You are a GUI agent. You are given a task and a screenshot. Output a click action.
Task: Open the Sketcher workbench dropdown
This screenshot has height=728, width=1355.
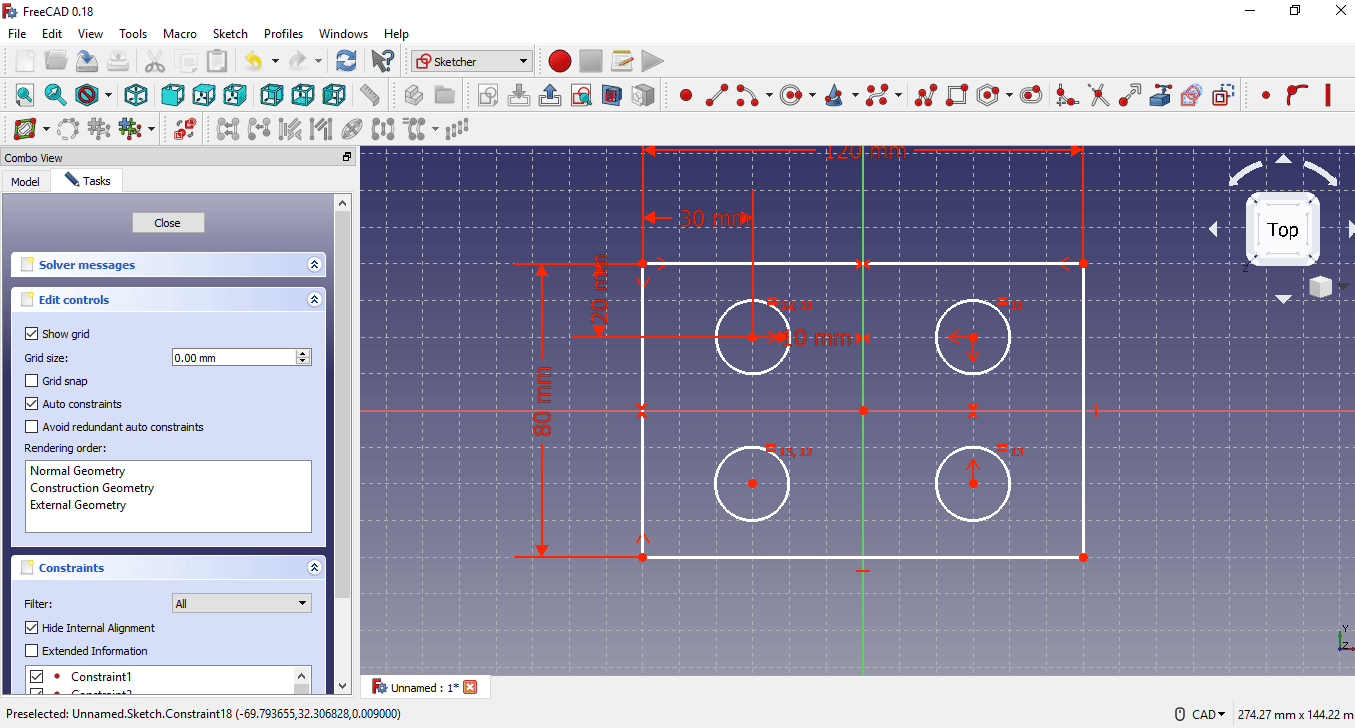[471, 61]
